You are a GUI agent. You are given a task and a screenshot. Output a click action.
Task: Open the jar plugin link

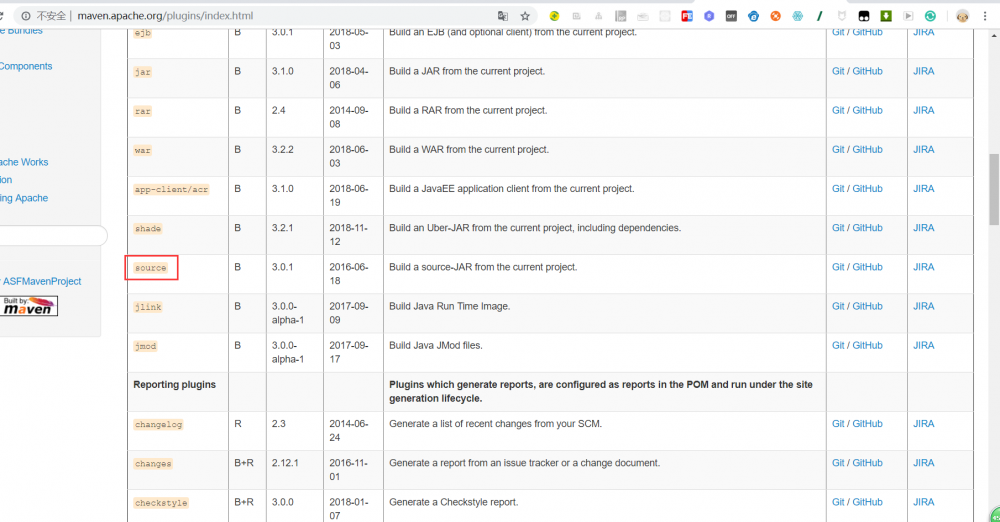click(143, 72)
